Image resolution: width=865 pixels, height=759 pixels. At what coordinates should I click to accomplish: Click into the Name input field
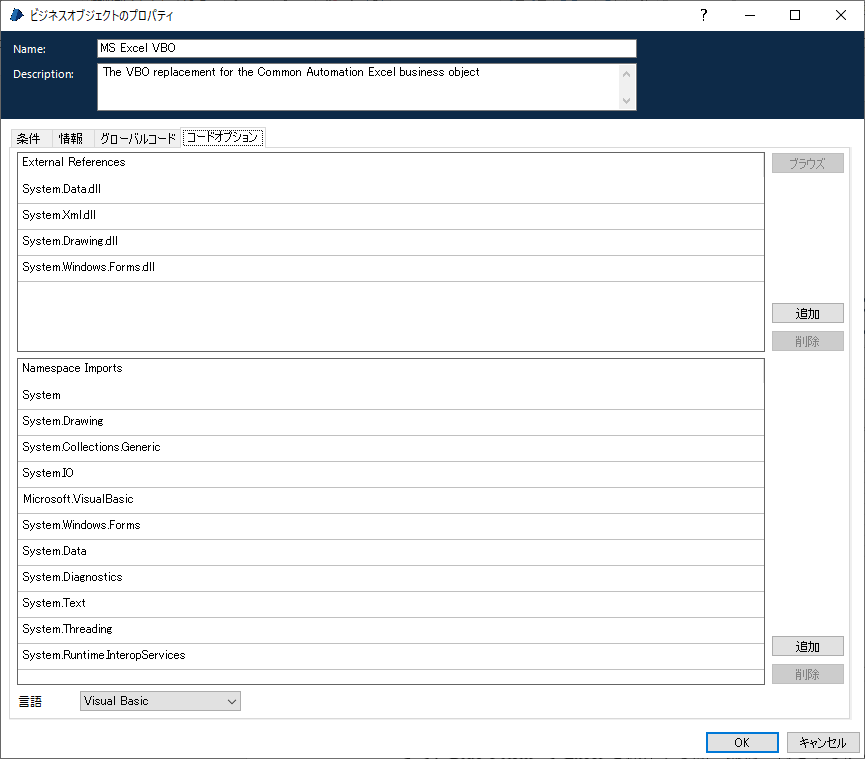coord(367,48)
